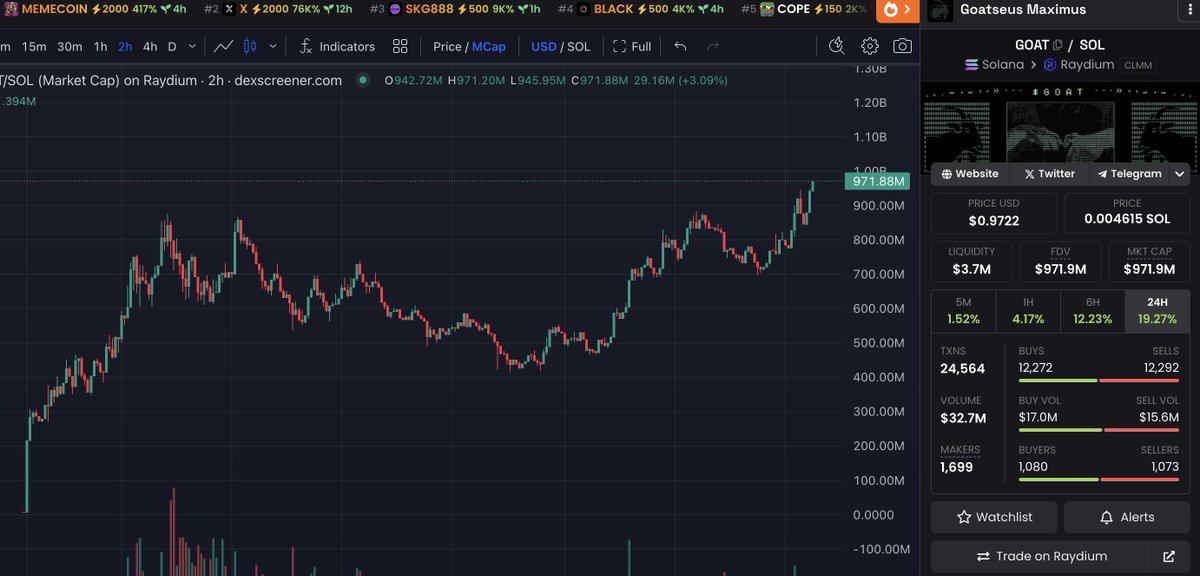1200x576 pixels.
Task: Click the orange trending flame button
Action: (x=897, y=10)
